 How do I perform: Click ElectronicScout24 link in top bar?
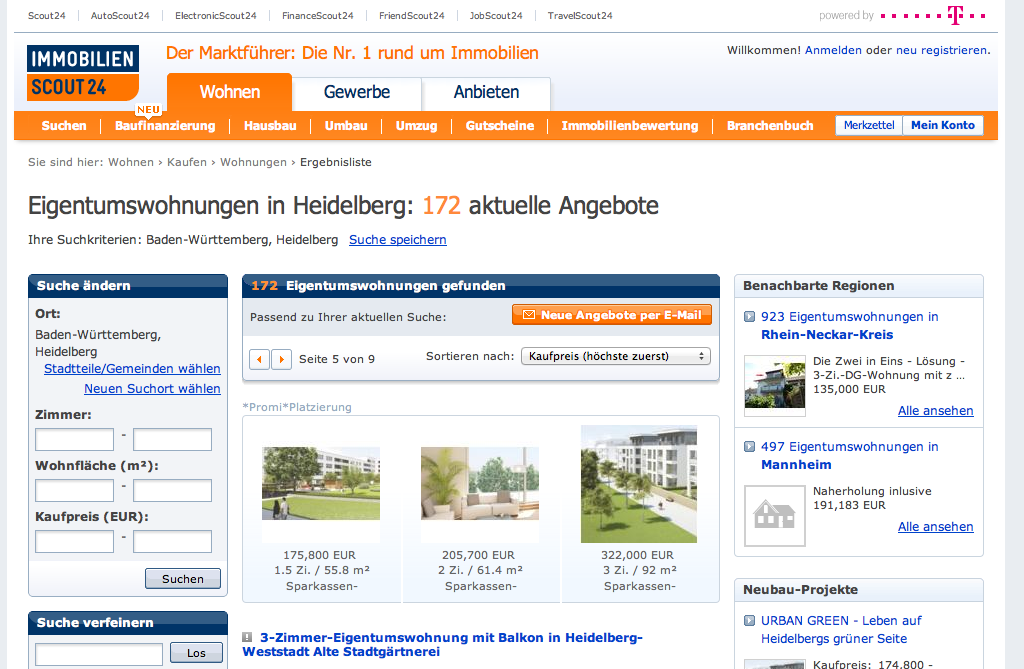216,16
